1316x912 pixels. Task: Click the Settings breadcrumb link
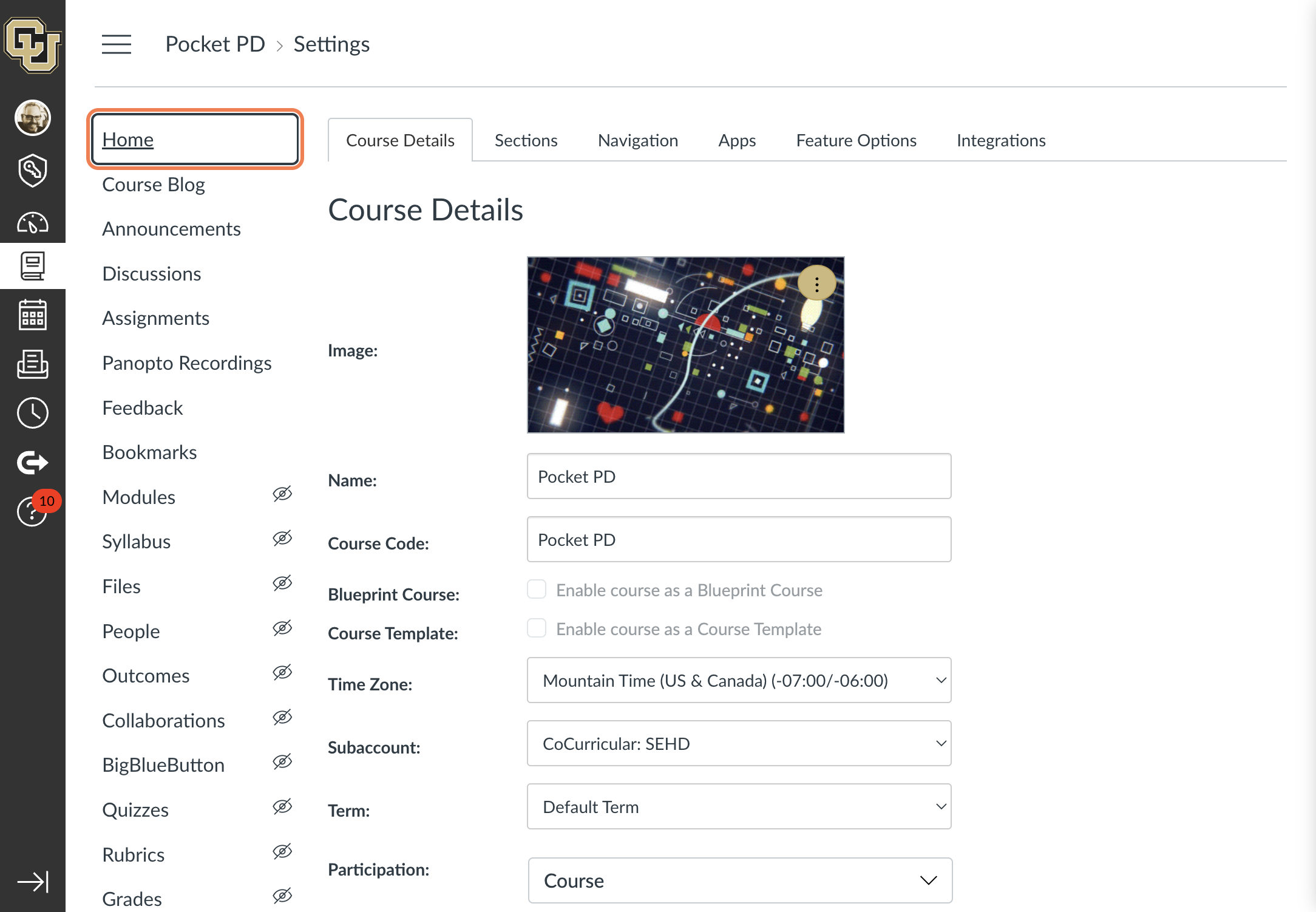(331, 44)
